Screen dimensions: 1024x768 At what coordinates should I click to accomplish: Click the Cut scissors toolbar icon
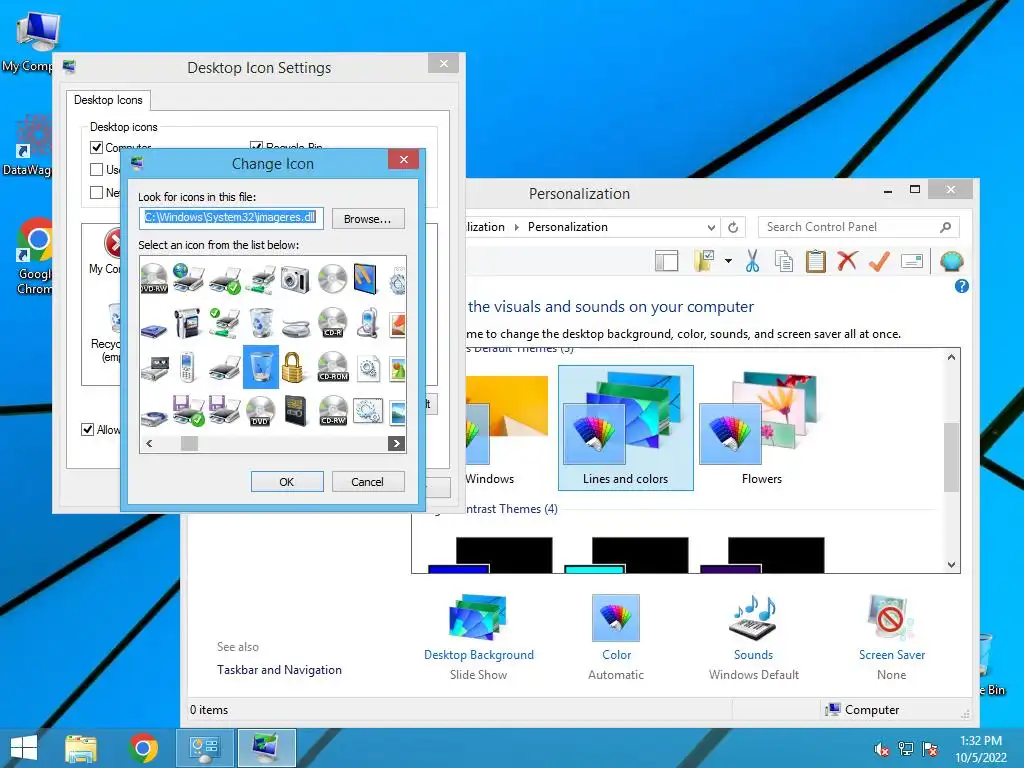(752, 261)
